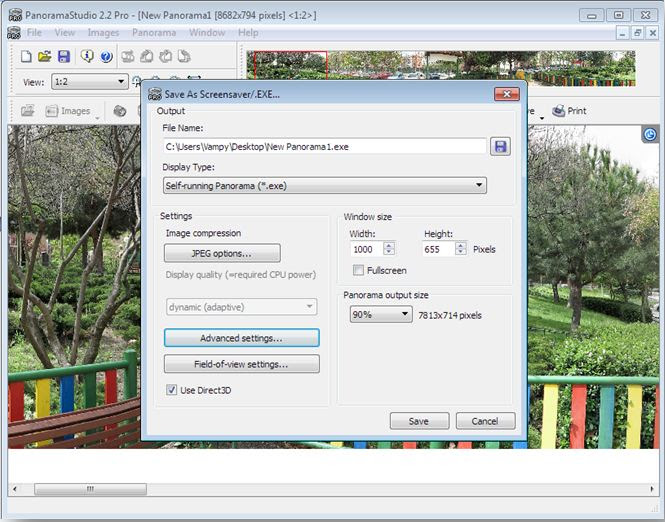Click the small arrow below the Images button
The height and width of the screenshot is (522, 665).
point(97,118)
